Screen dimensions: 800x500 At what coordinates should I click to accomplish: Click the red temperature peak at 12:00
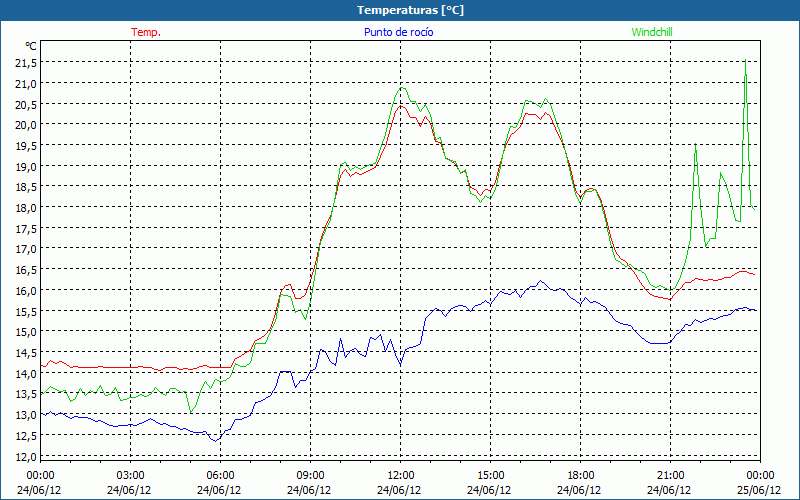pos(401,106)
